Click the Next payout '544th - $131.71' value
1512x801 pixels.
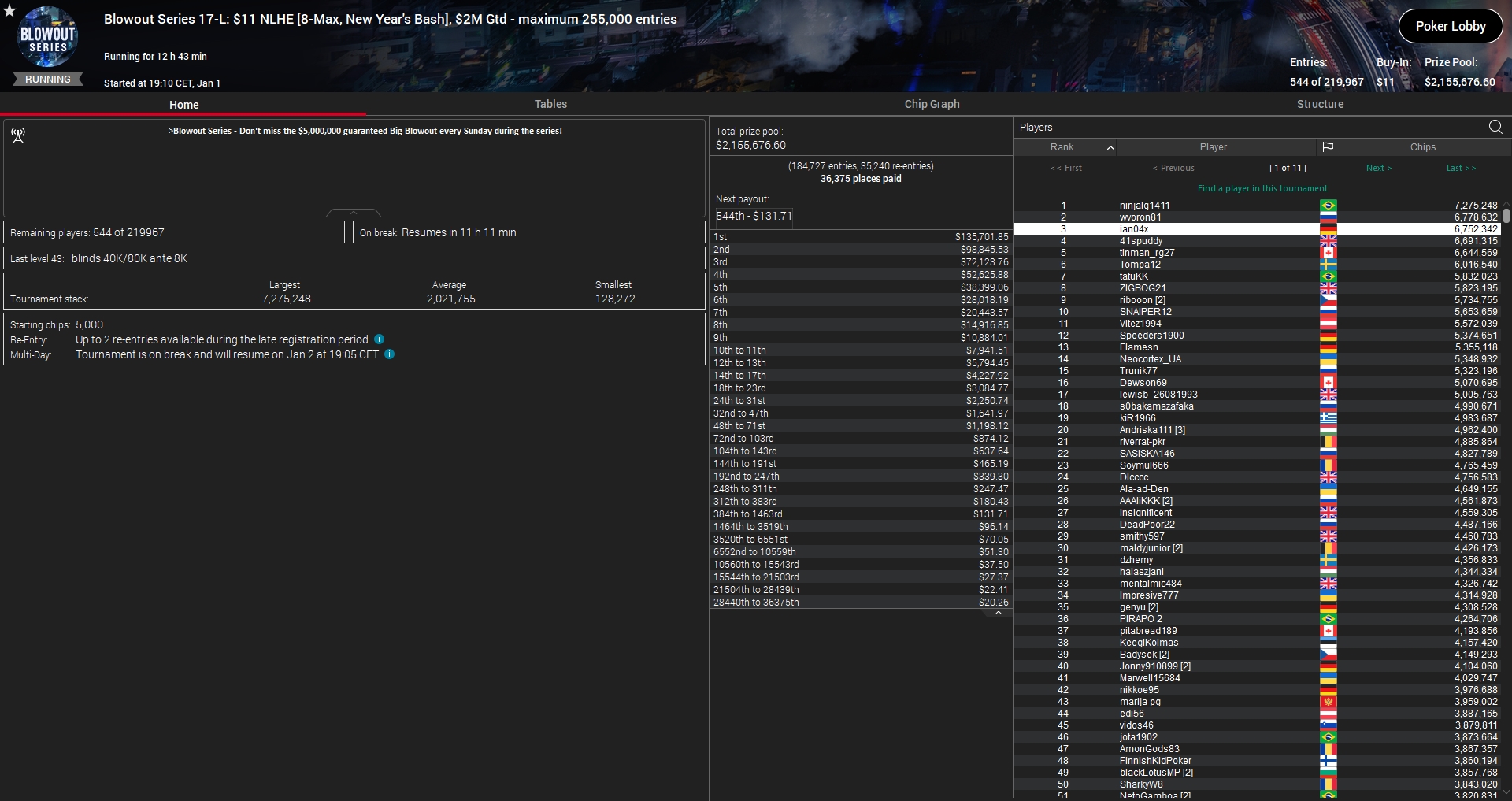pos(754,216)
